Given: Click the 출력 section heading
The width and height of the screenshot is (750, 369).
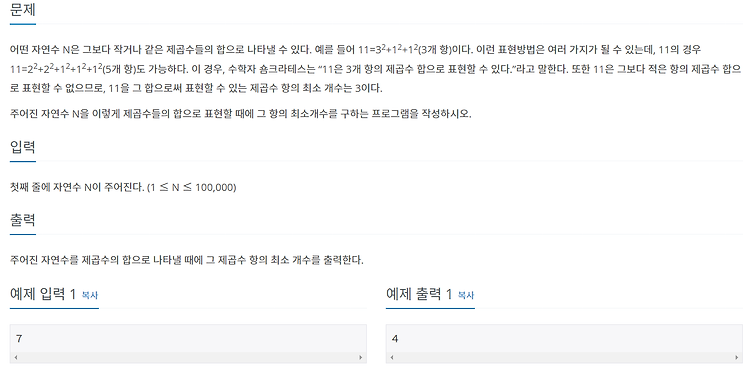Looking at the screenshot, I should click(x=22, y=220).
